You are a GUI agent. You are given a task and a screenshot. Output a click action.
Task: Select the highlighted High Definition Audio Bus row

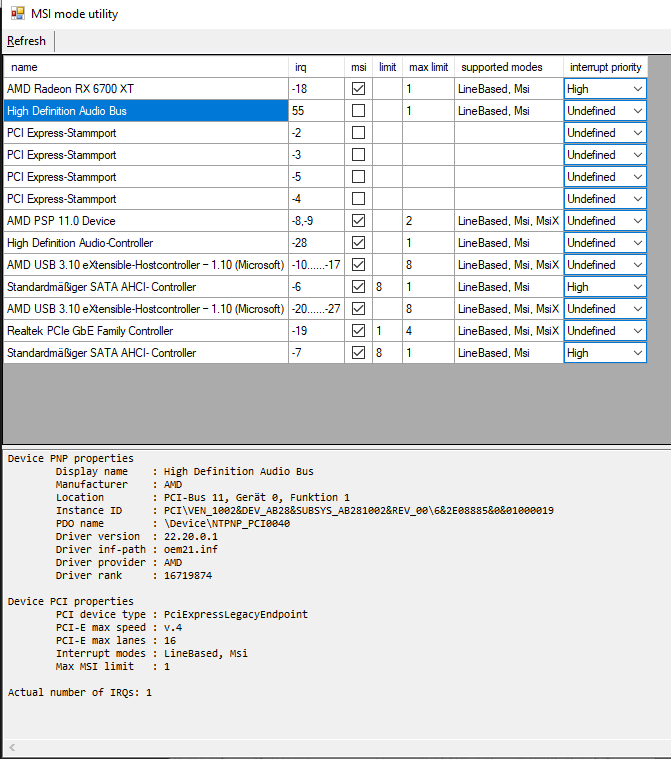(x=146, y=111)
